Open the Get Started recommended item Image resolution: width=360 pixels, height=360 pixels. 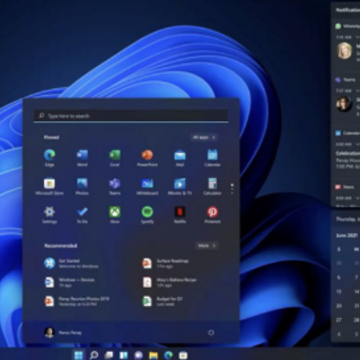[x=72, y=263]
